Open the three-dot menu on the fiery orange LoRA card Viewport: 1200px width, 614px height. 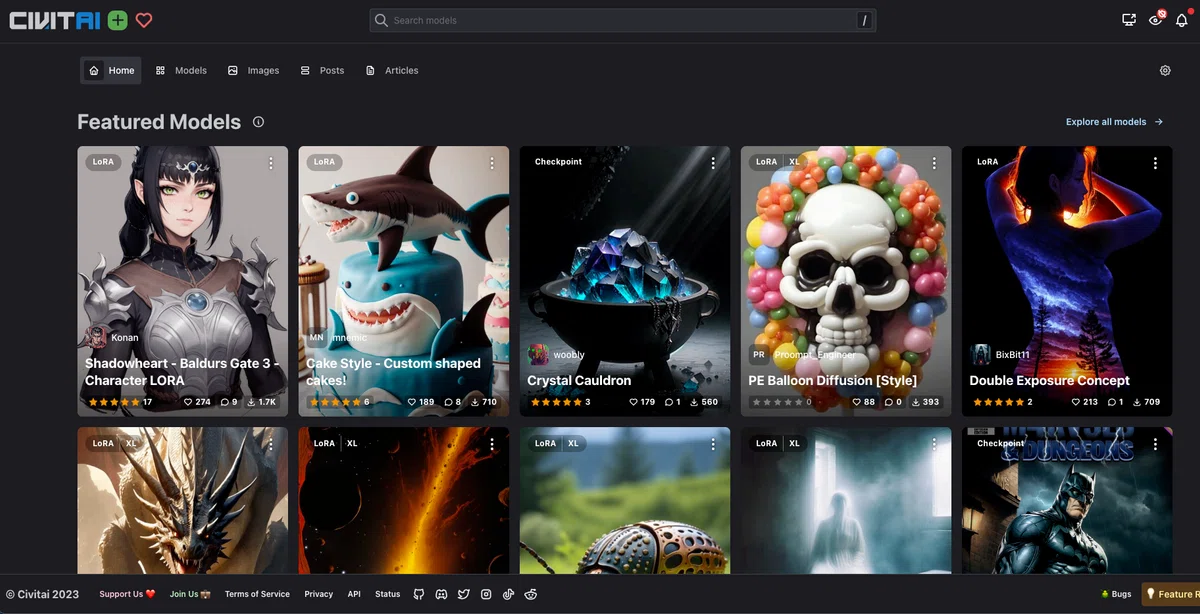tap(492, 443)
